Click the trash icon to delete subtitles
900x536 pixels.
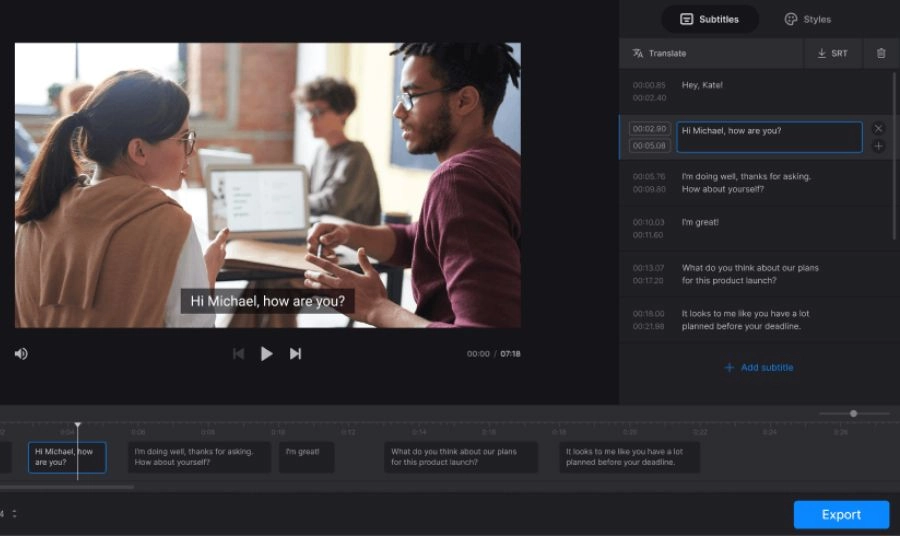[881, 53]
